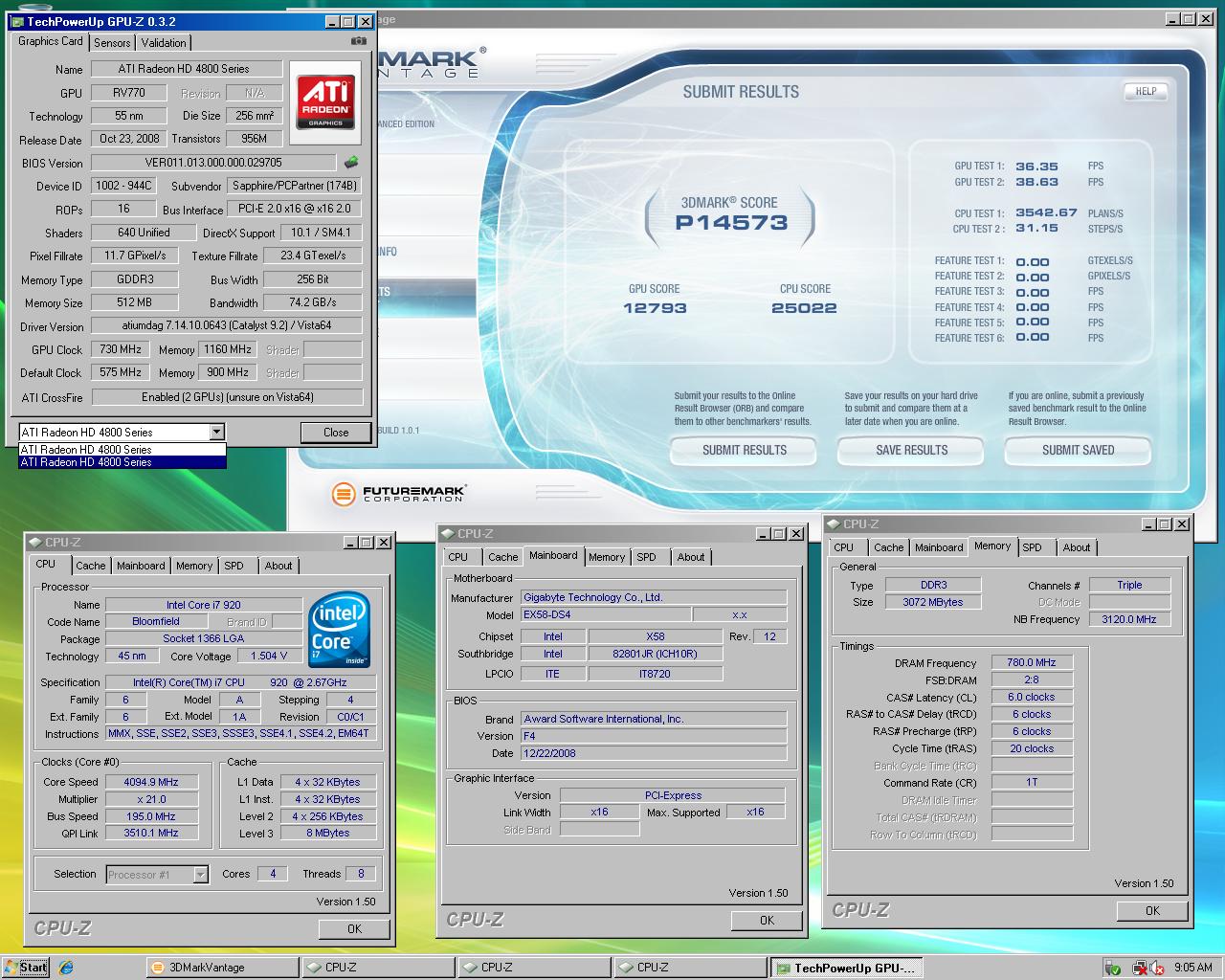Click the Intel Core i7 logo in CPU-Z
Screen dimensions: 1225x980
coord(340,632)
